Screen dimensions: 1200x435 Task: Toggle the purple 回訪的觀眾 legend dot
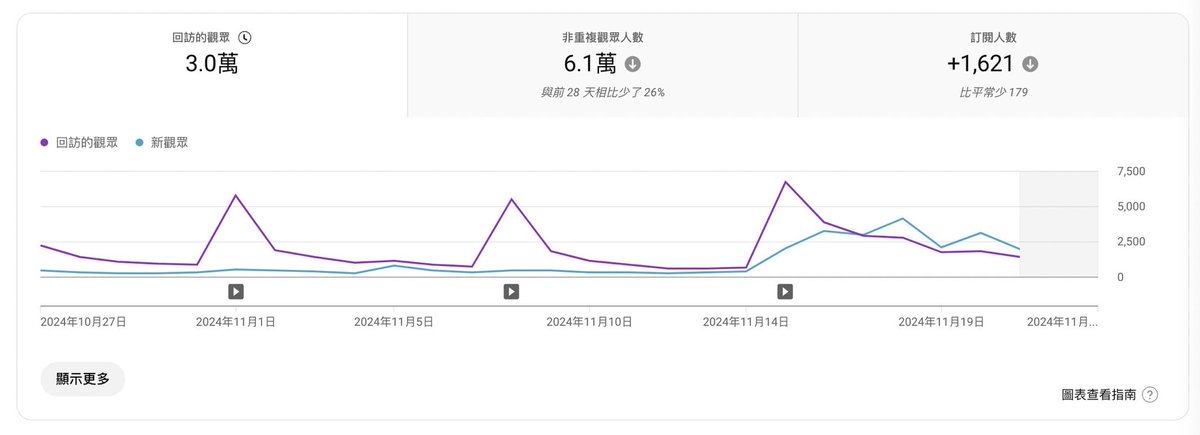[45, 143]
